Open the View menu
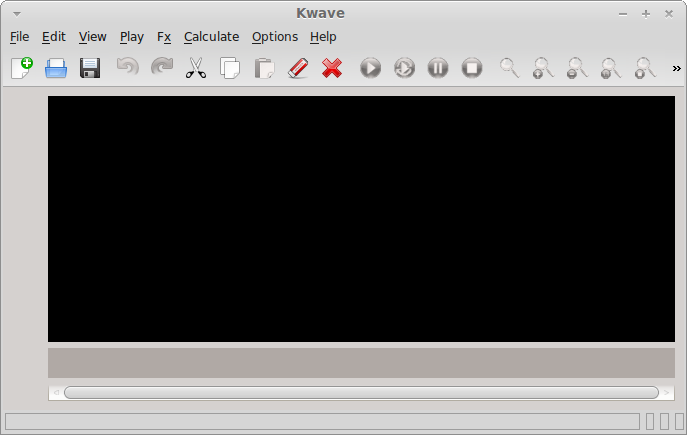 92,37
